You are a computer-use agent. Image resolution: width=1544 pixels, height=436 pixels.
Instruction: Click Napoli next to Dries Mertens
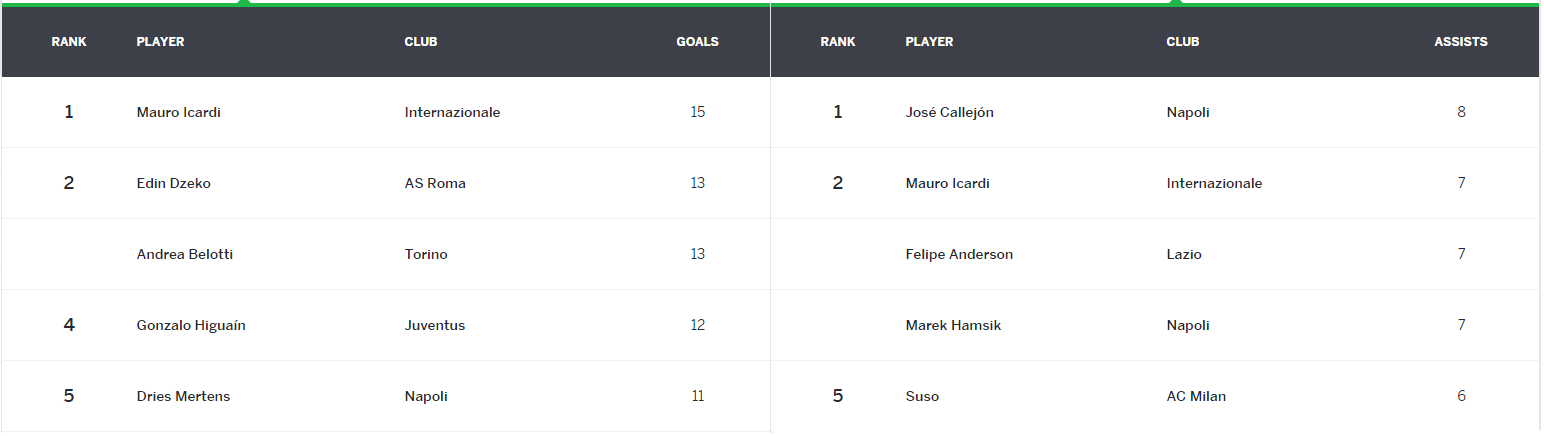[x=426, y=396]
